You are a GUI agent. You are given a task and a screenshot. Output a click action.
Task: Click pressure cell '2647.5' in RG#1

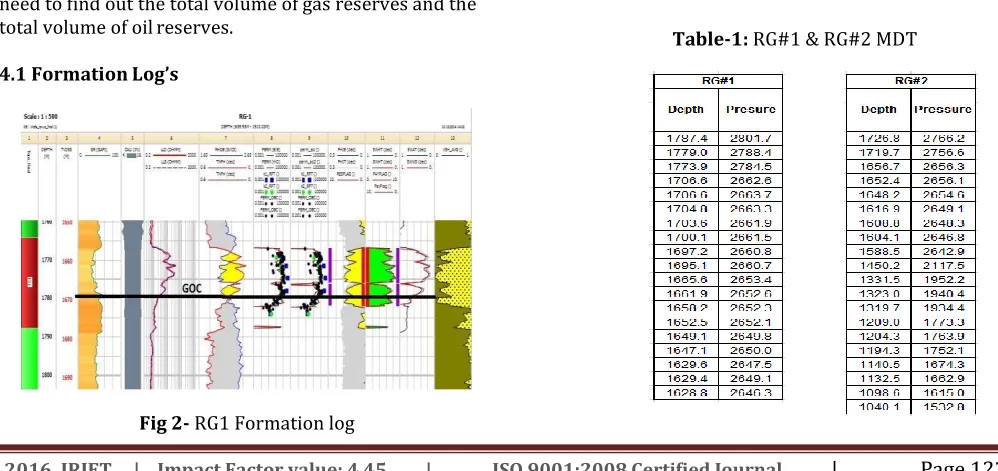750,364
